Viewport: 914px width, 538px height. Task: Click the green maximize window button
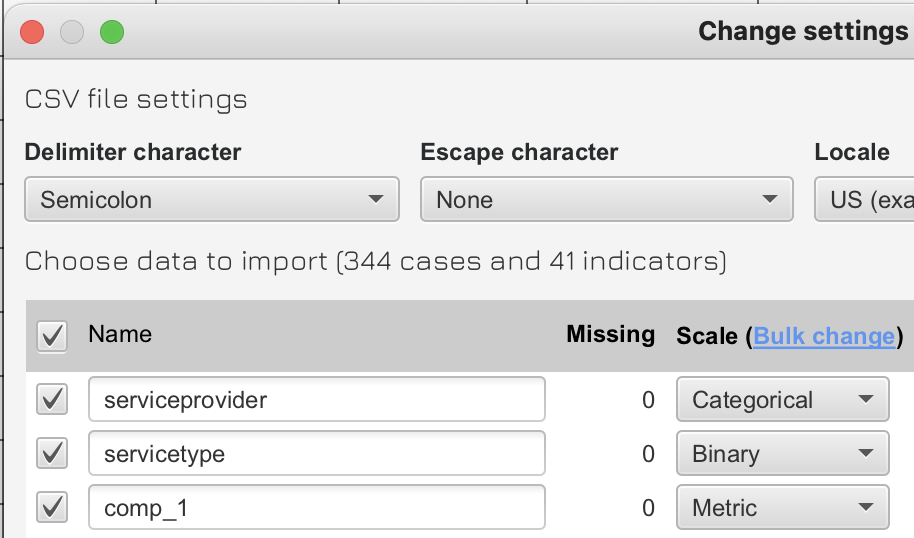point(111,32)
